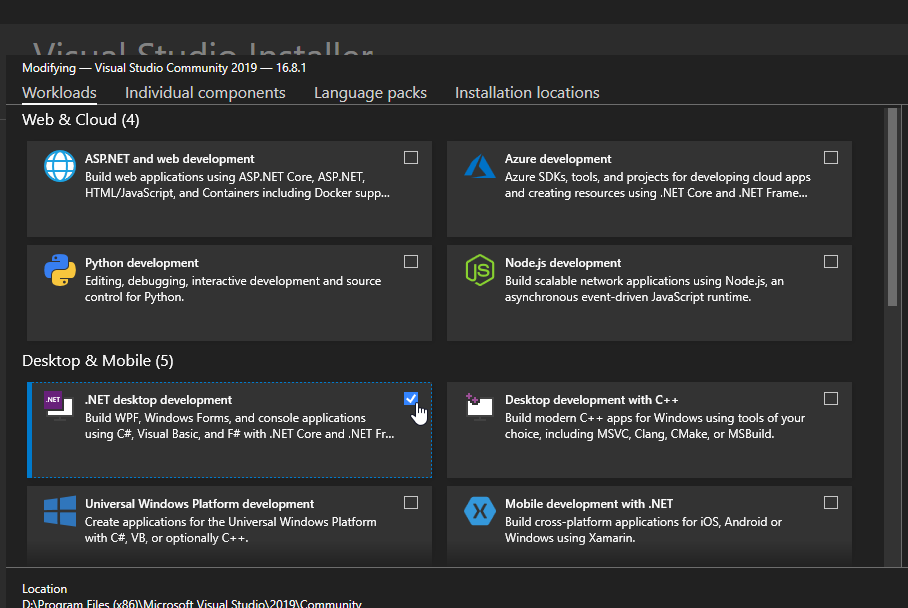Click the Node.js hexagon icon
The height and width of the screenshot is (608, 908).
(x=480, y=270)
